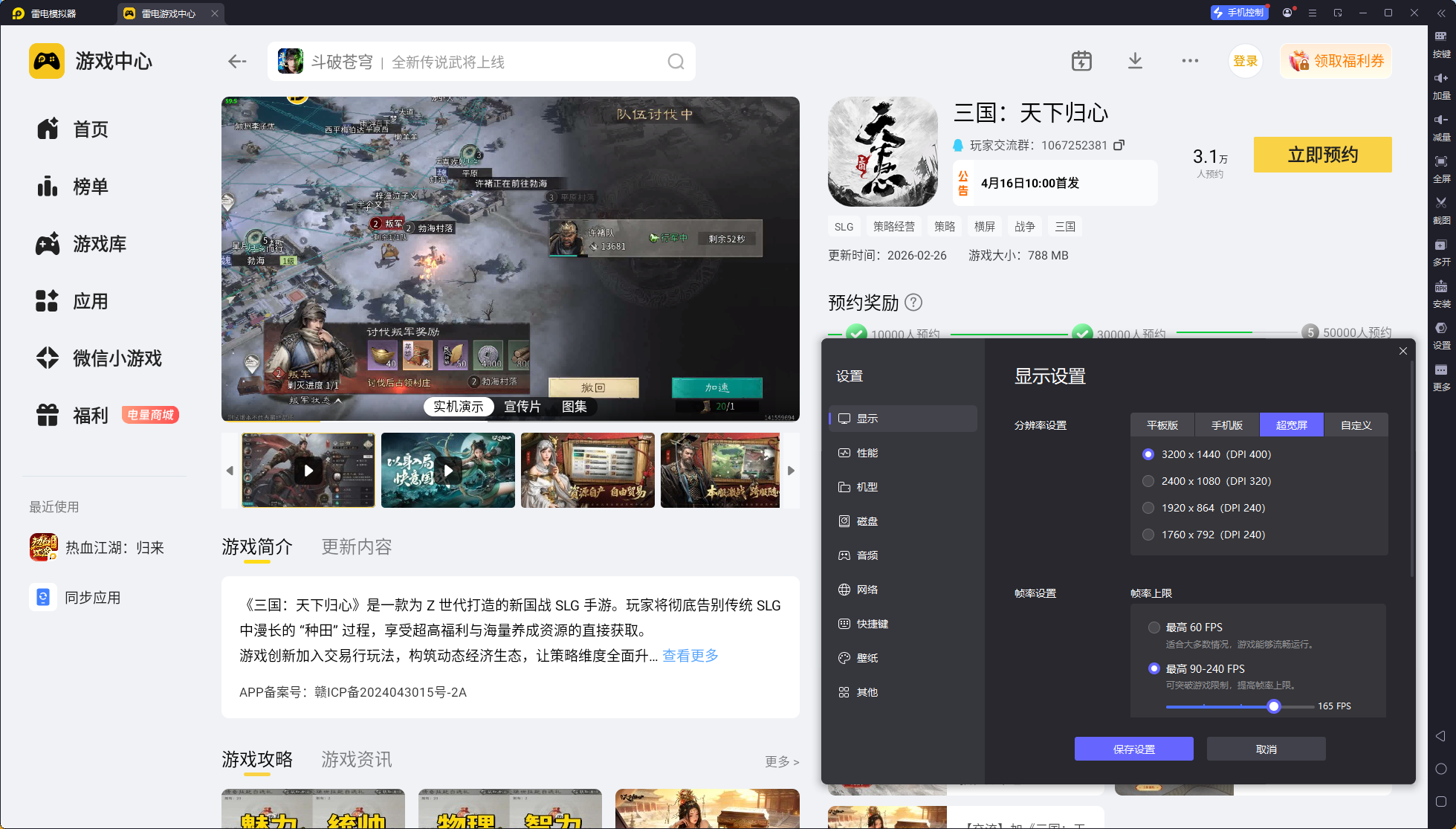Switch to the 游戏资讯 tab
Image resolution: width=1456 pixels, height=829 pixels.
pyautogui.click(x=357, y=759)
